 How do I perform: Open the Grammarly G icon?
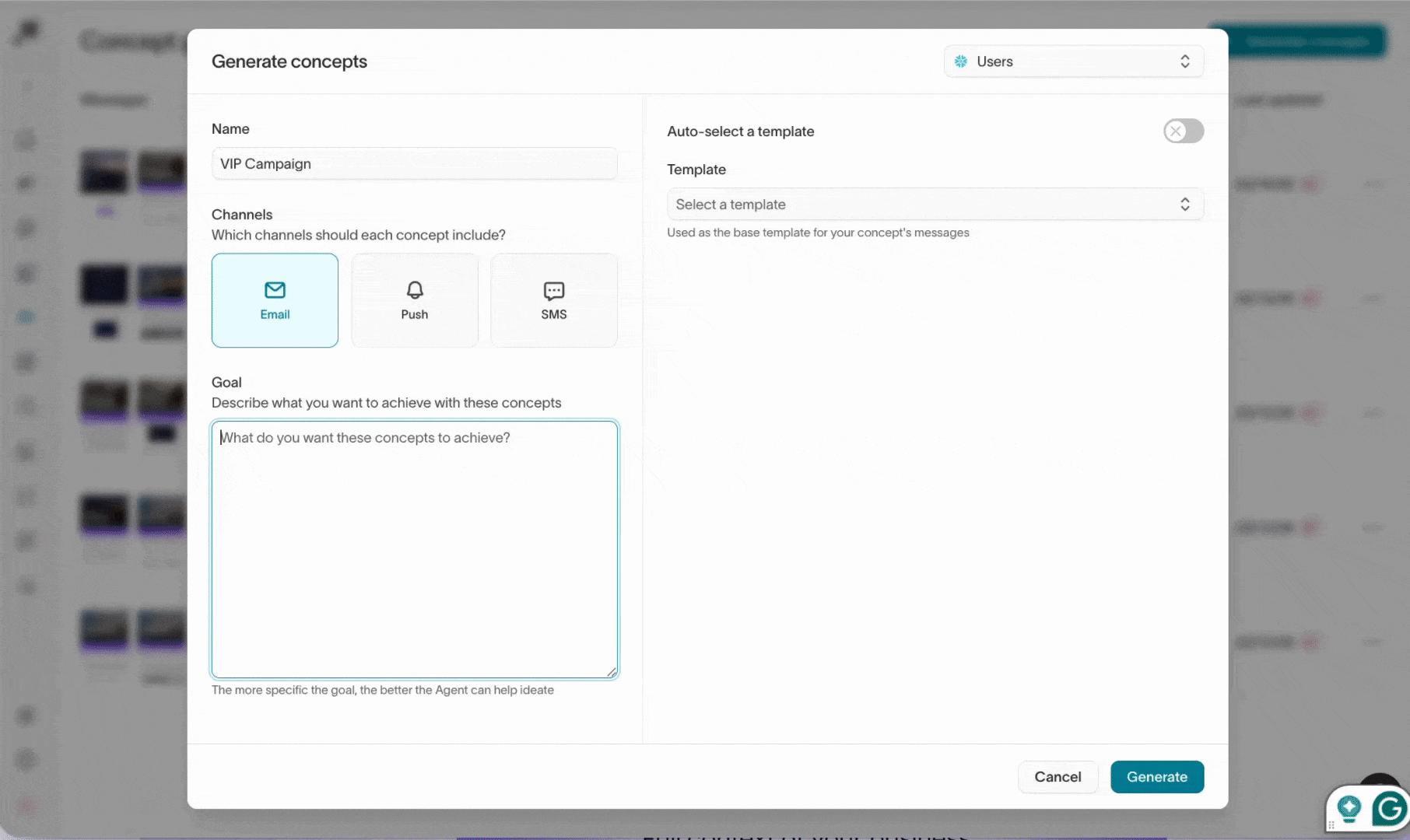1389,810
